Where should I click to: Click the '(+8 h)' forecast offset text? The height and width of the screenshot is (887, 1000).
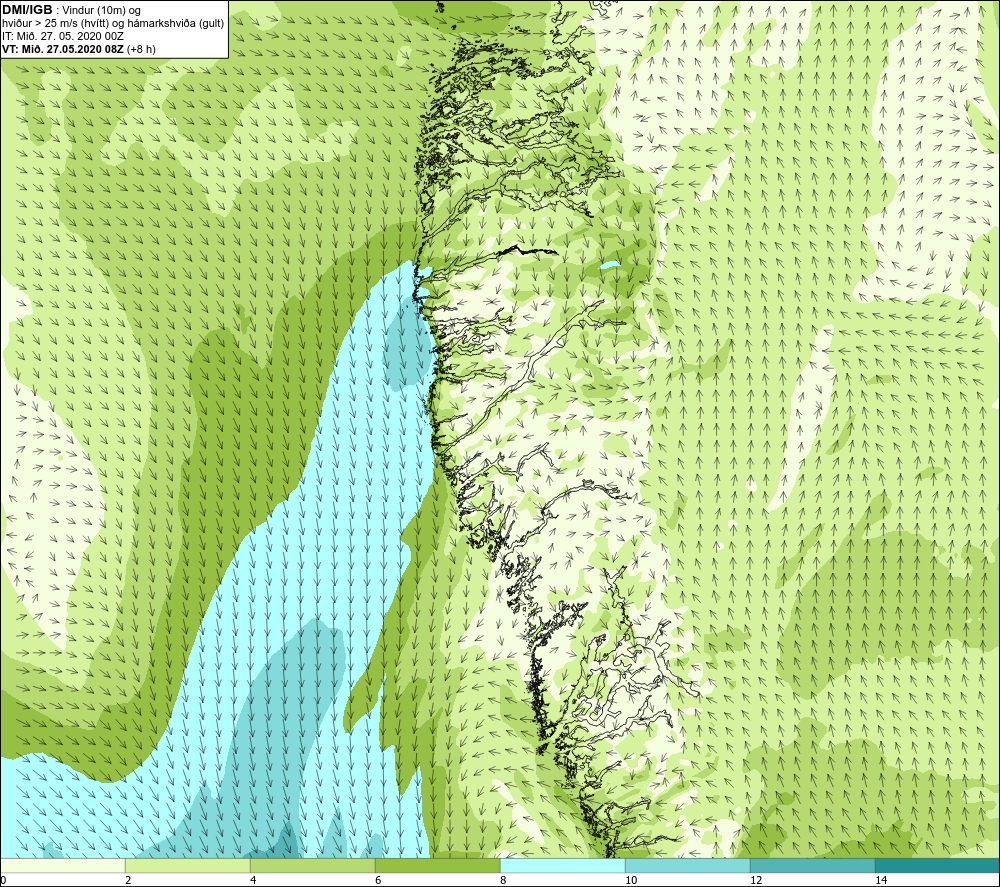(x=141, y=49)
